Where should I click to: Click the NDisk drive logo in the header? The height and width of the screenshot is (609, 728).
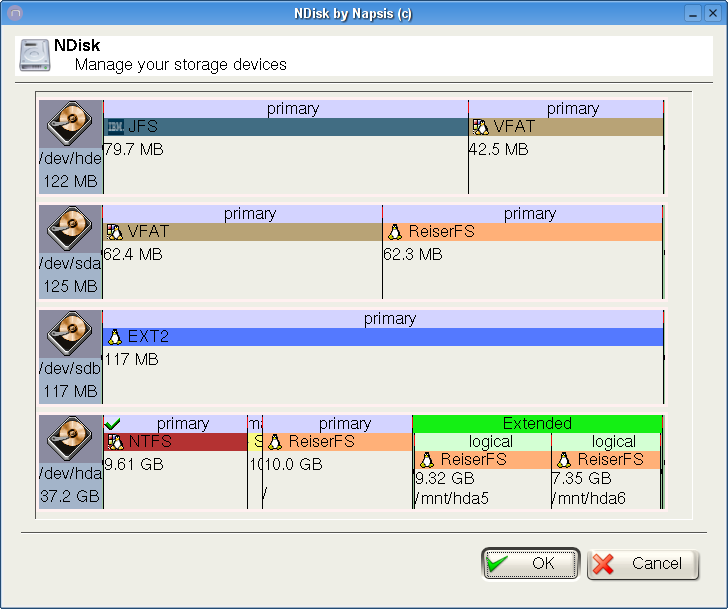tap(34, 55)
